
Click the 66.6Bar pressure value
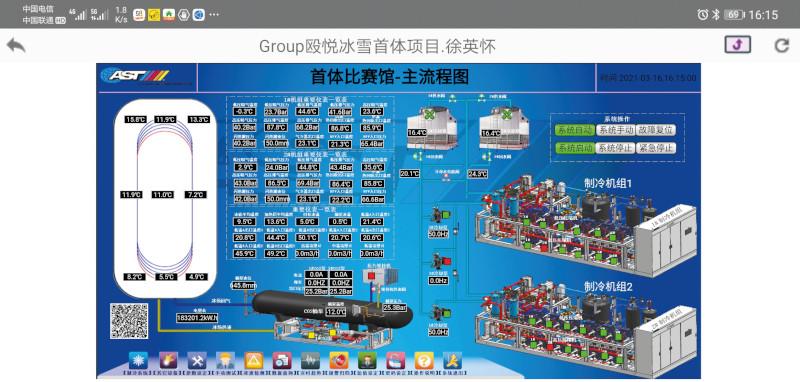click(372, 199)
